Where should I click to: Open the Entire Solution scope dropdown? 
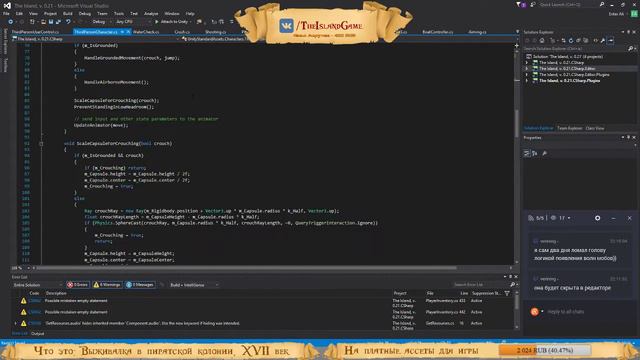tap(38, 285)
